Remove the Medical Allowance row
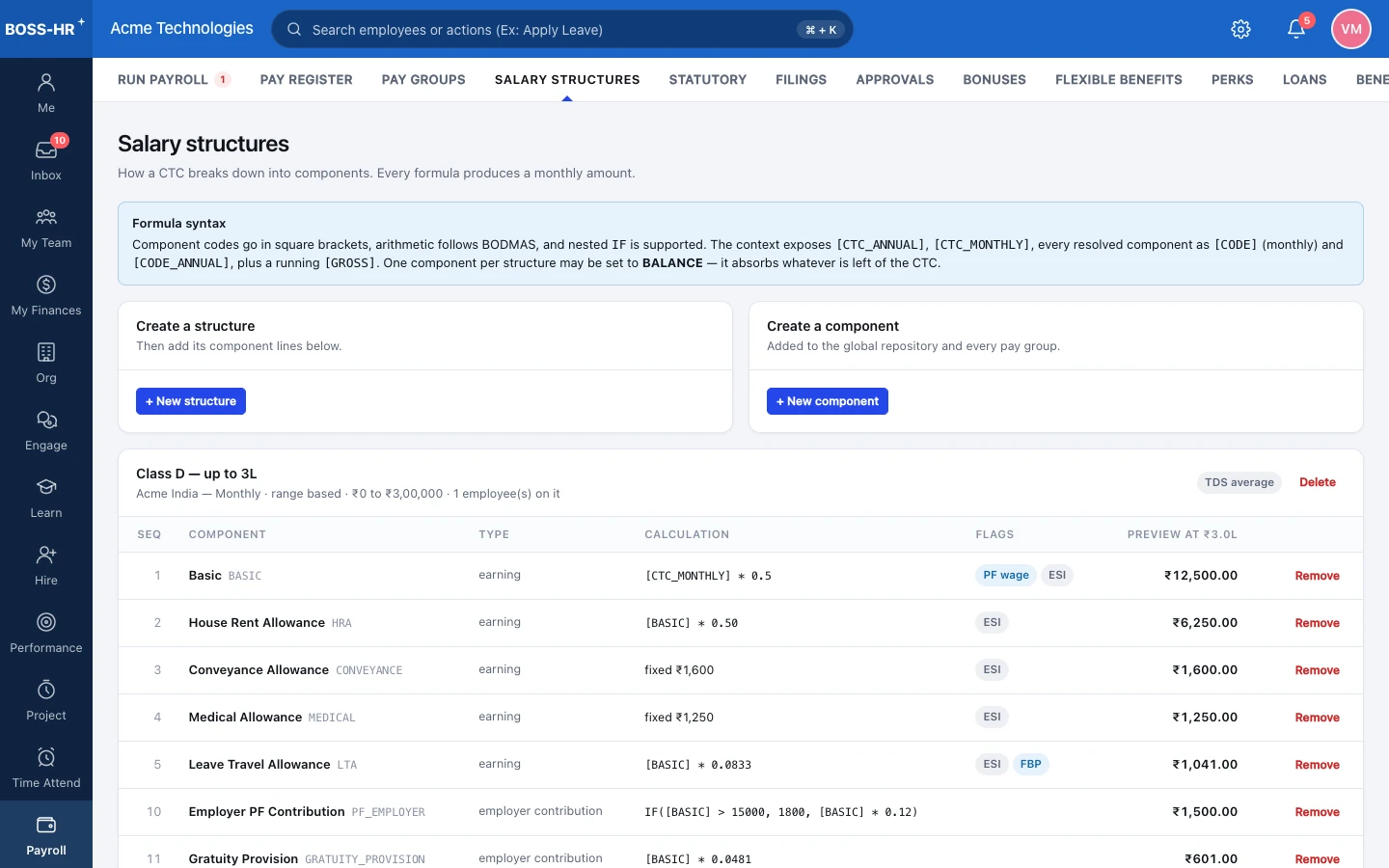The width and height of the screenshot is (1389, 868). 1317,718
